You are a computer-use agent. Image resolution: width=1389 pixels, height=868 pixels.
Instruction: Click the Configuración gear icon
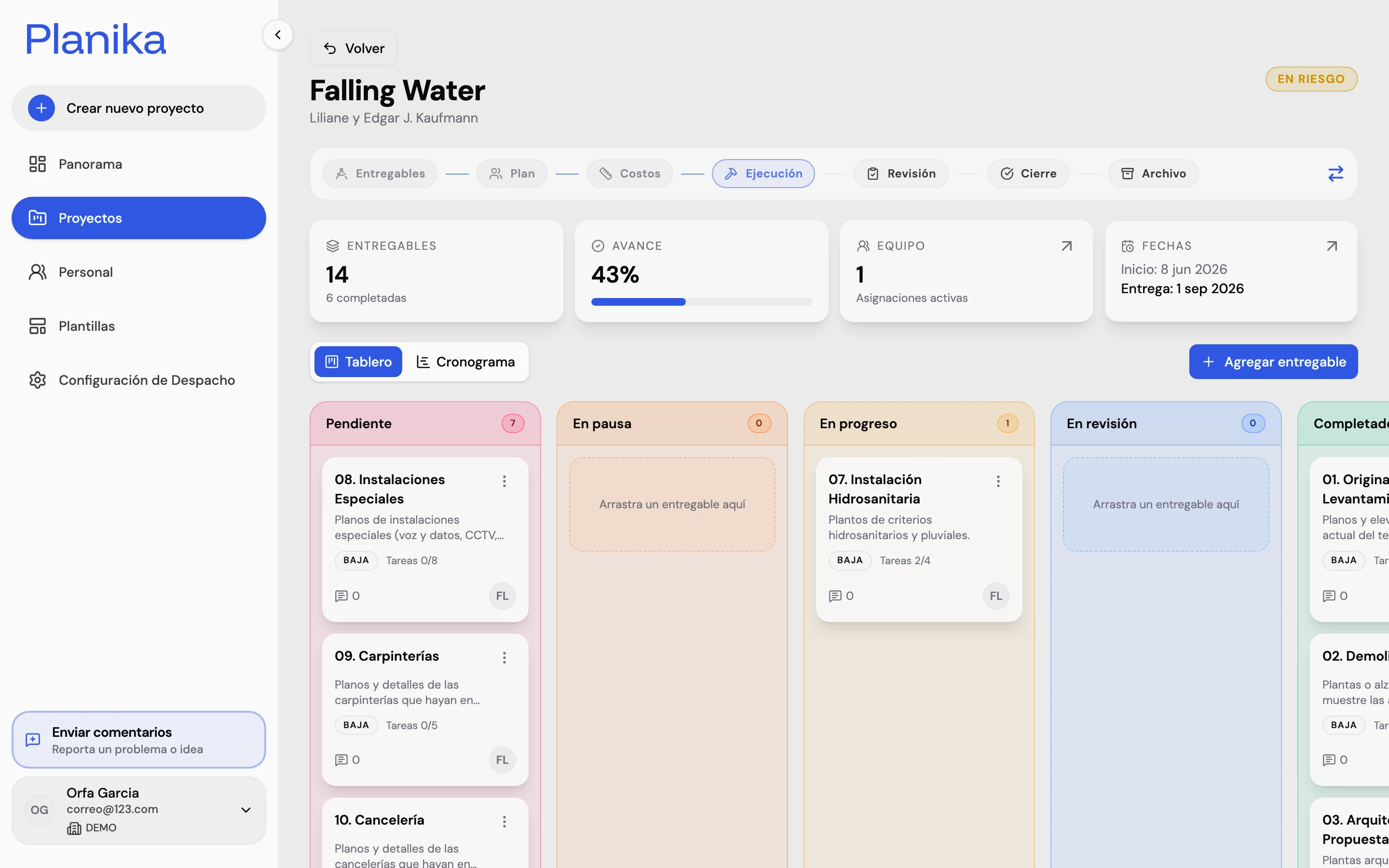point(37,380)
